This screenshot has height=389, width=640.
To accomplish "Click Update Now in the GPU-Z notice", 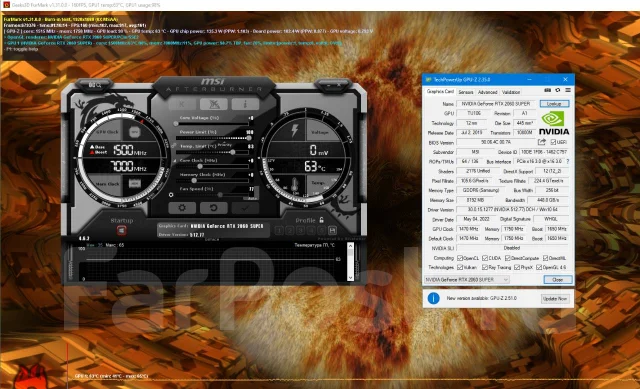I will pyautogui.click(x=555, y=298).
